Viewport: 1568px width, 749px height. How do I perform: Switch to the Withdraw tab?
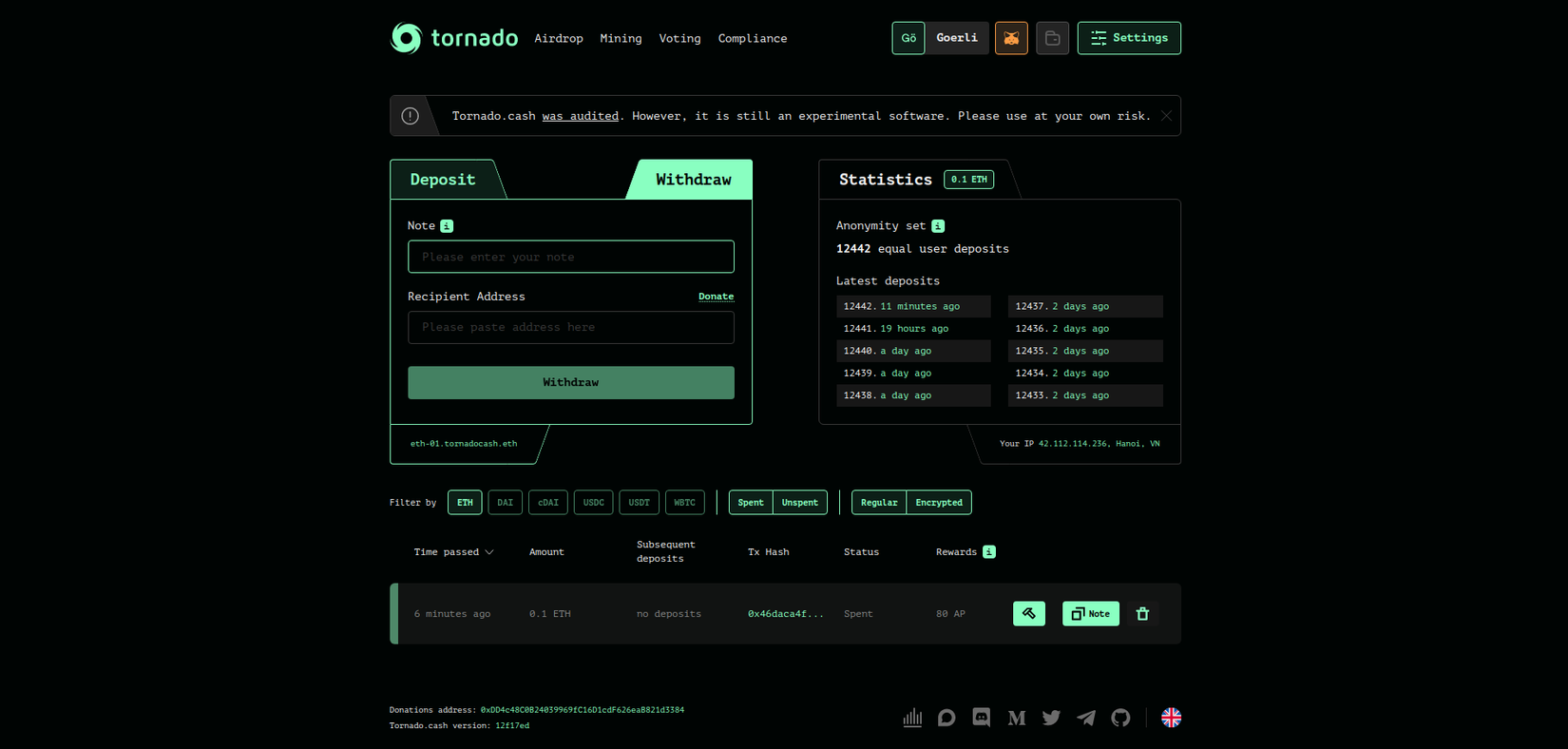click(693, 180)
